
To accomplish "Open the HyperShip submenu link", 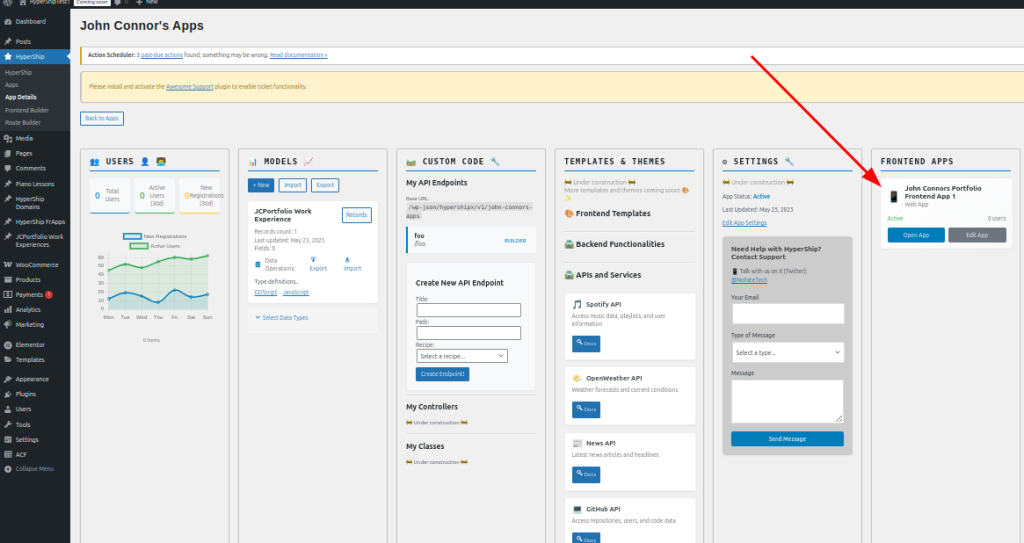I will (x=18, y=73).
